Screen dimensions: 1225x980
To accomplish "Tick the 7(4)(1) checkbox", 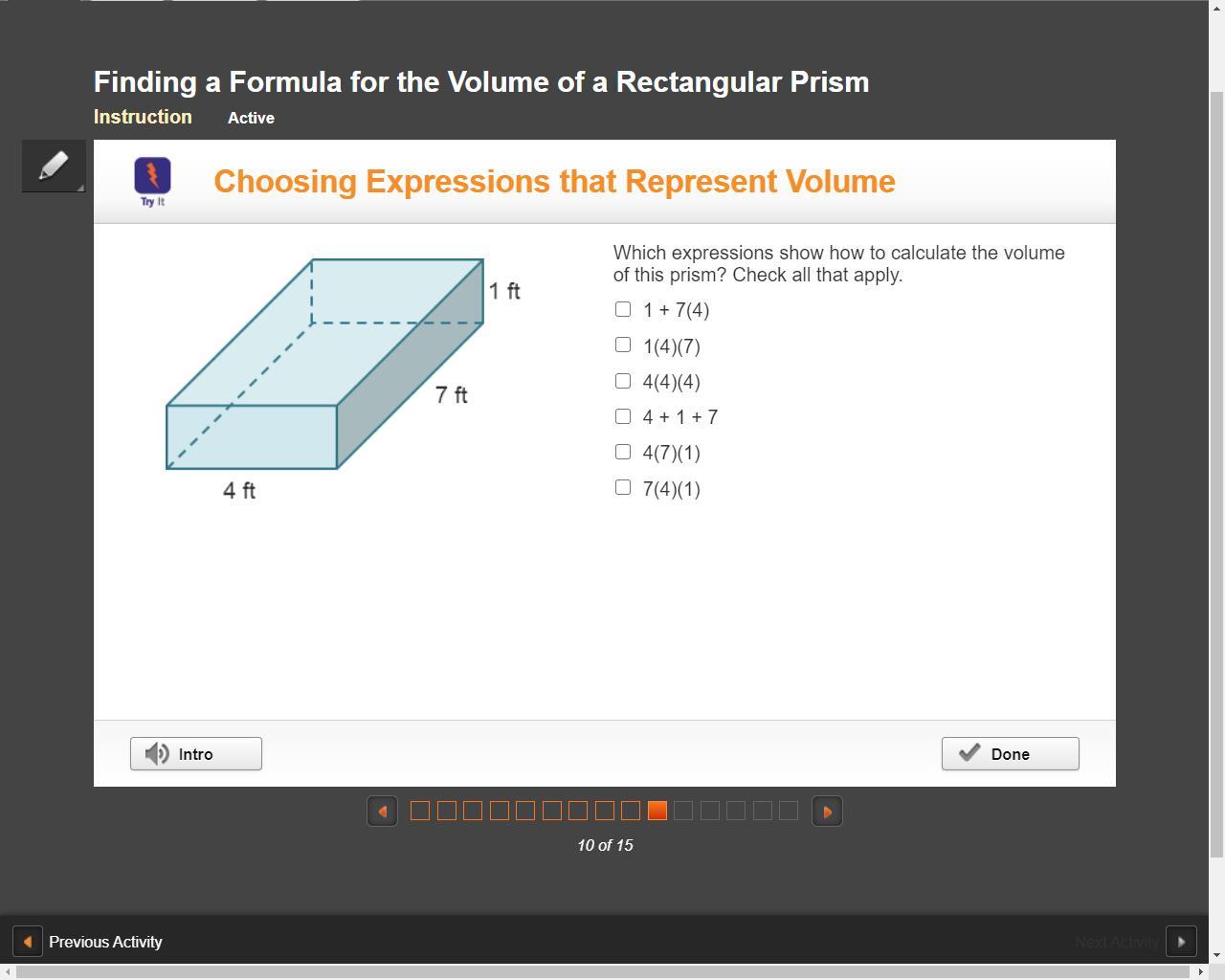I will click(x=623, y=487).
